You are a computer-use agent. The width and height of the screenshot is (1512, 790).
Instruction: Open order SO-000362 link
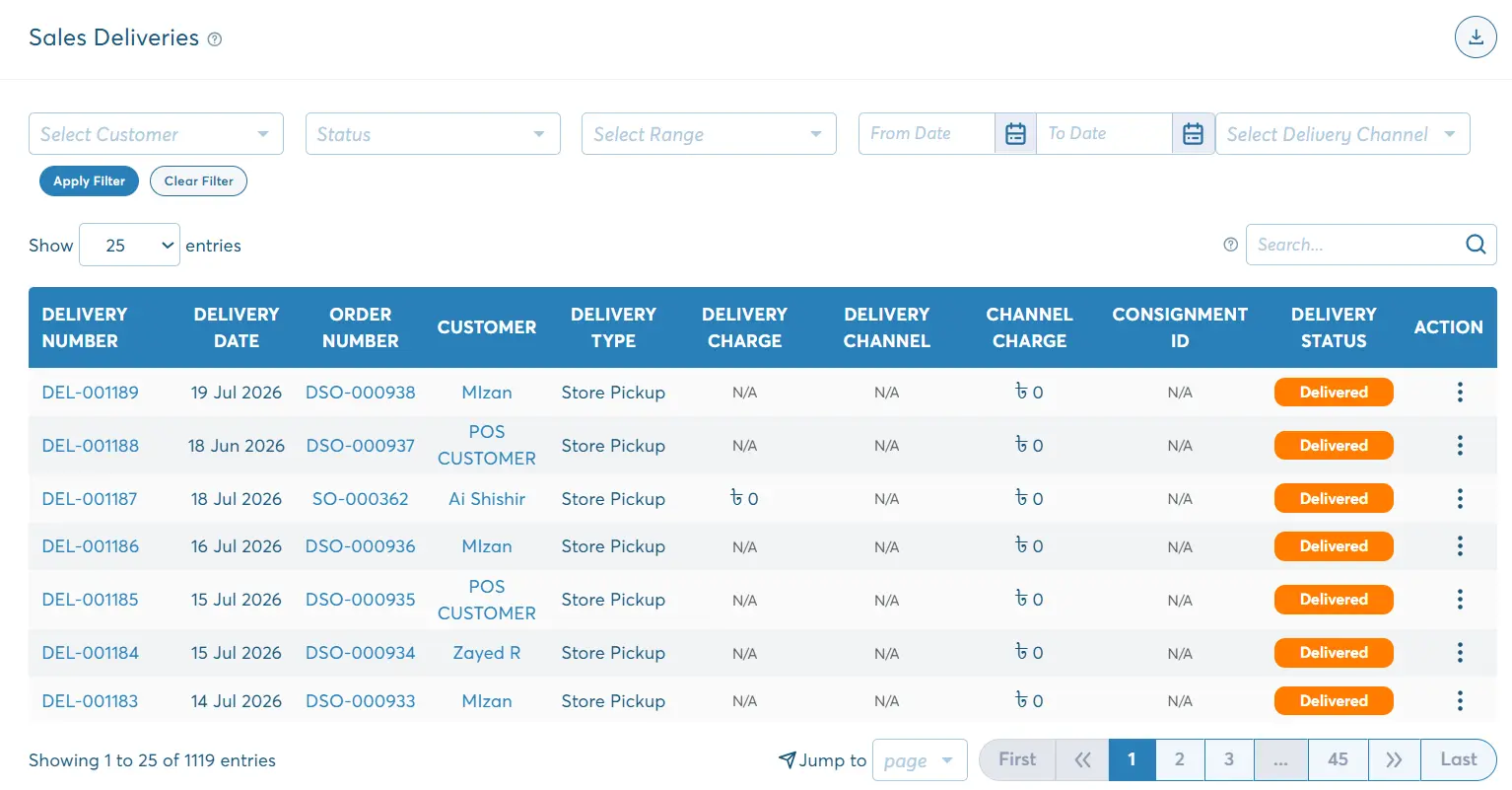click(x=361, y=499)
